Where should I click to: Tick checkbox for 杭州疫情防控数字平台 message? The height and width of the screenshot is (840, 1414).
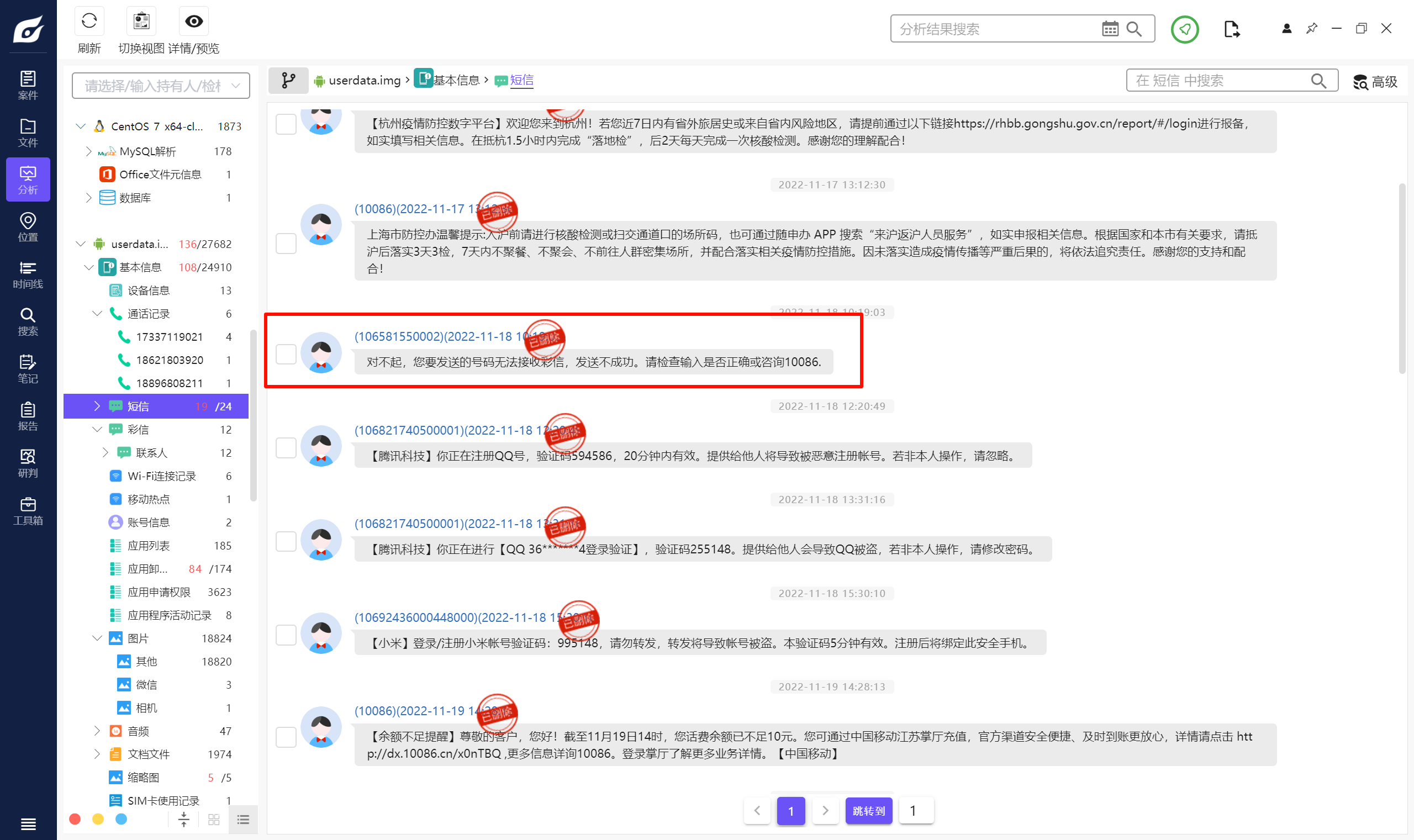pyautogui.click(x=286, y=124)
